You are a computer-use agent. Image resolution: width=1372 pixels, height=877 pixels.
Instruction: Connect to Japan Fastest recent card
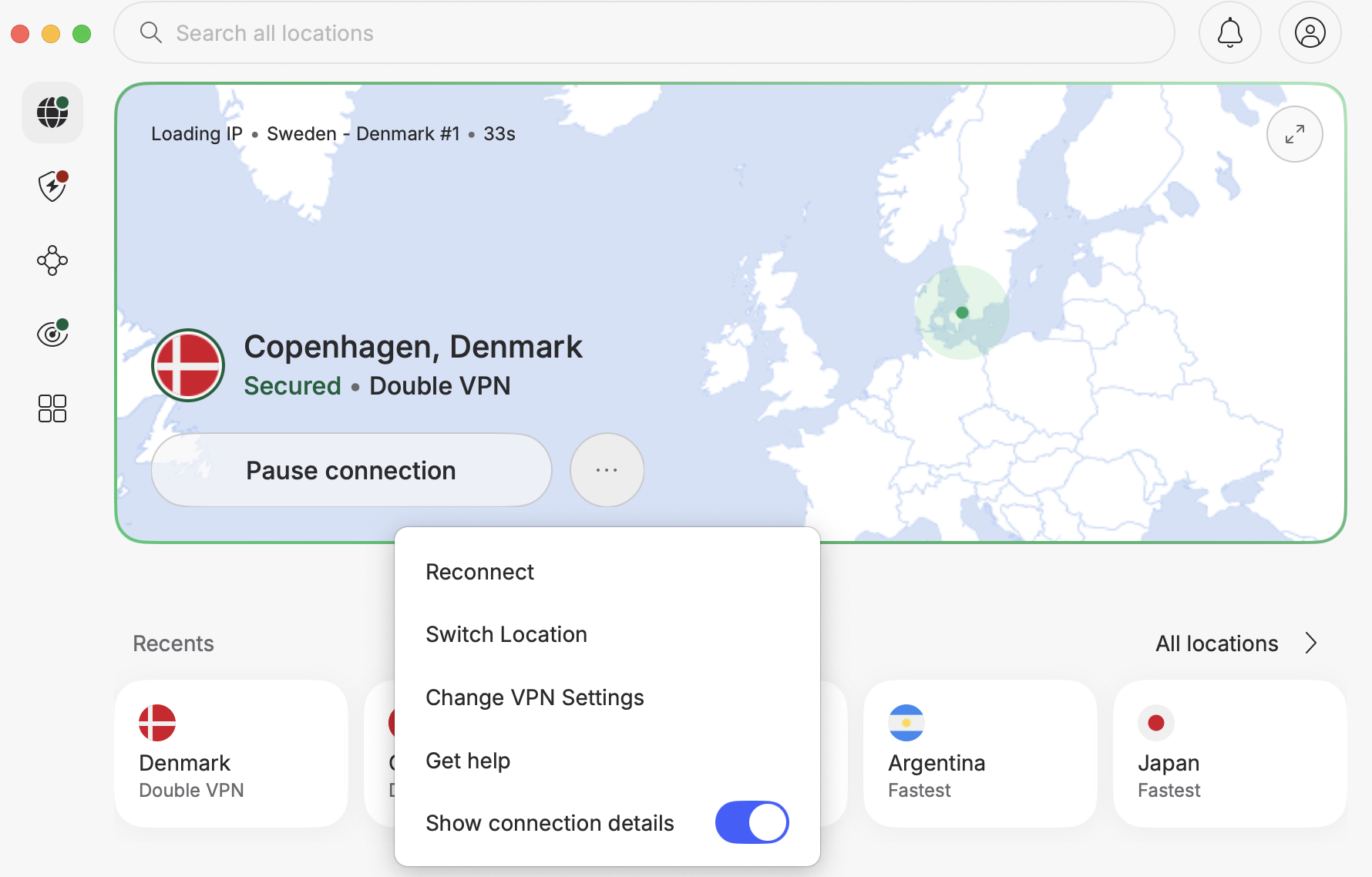pyautogui.click(x=1230, y=754)
